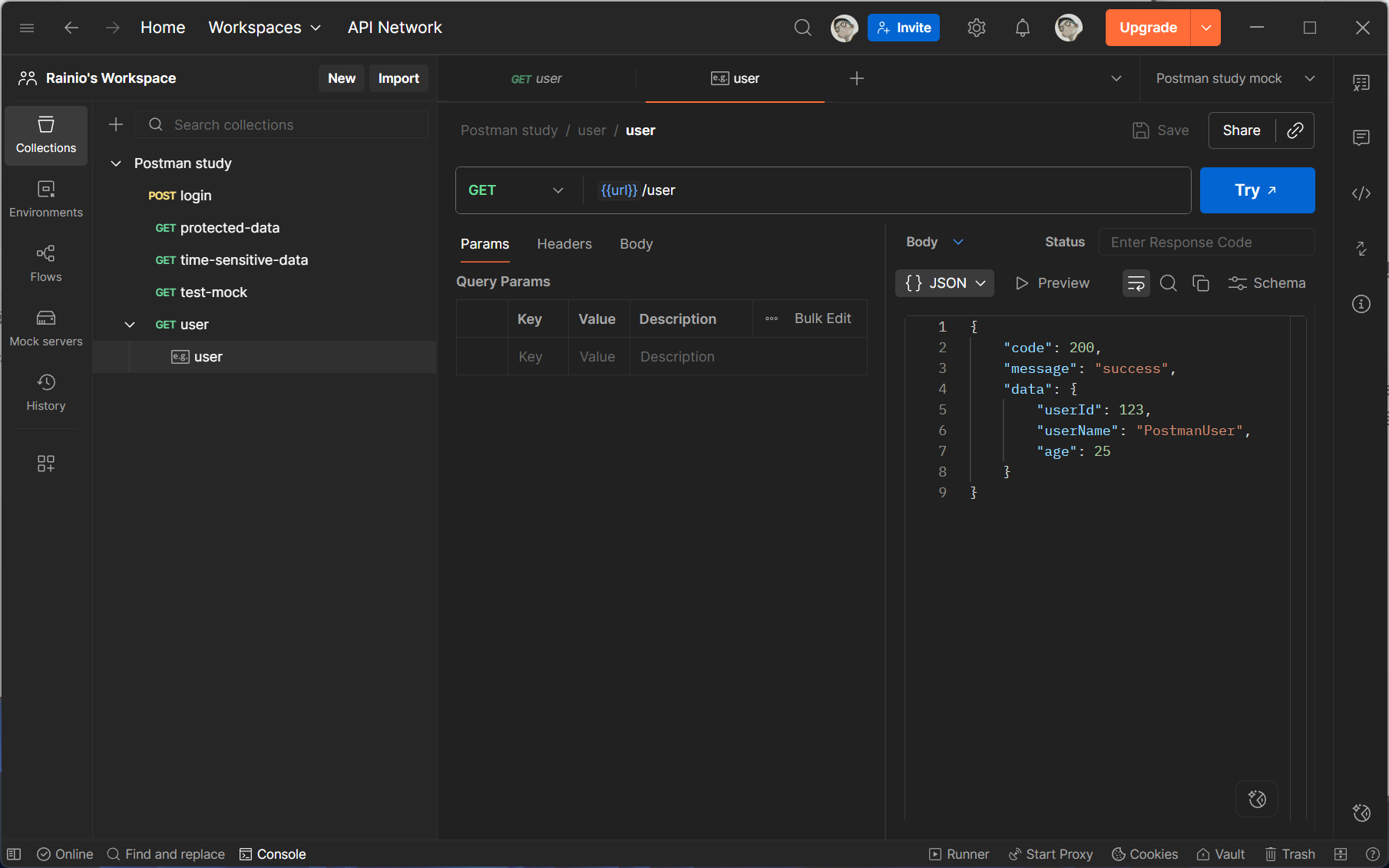Open the info icon in right sidebar
The width and height of the screenshot is (1389, 868).
[1361, 304]
